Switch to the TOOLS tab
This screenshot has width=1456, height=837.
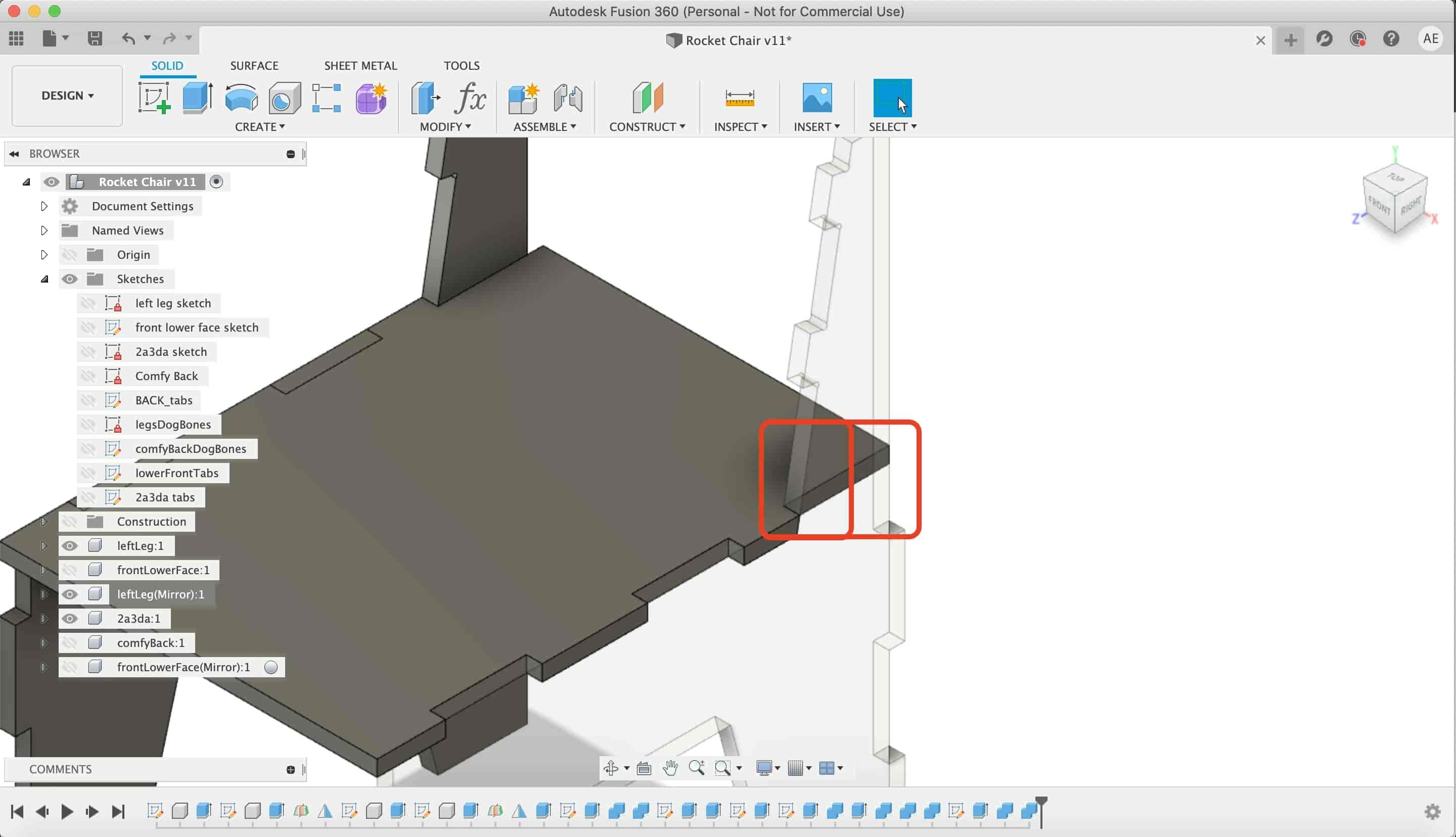point(462,66)
